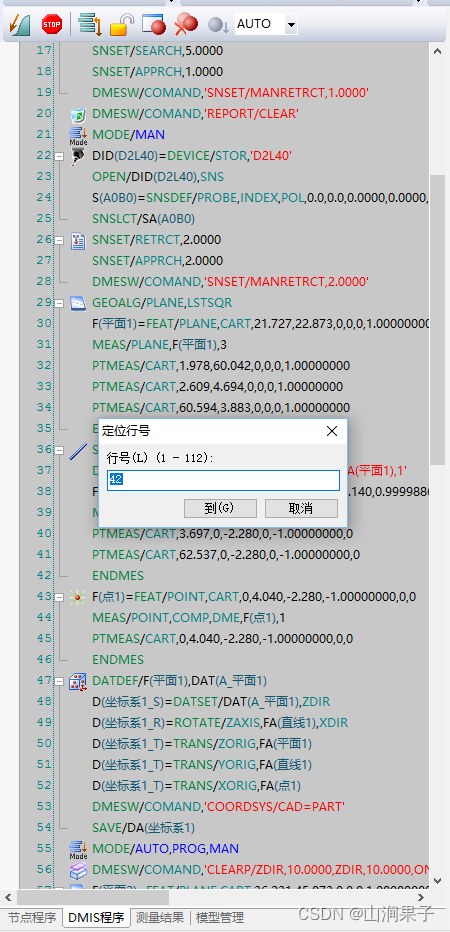450x932 pixels.
Task: Click the run program icon in toolbar
Action: point(20,24)
